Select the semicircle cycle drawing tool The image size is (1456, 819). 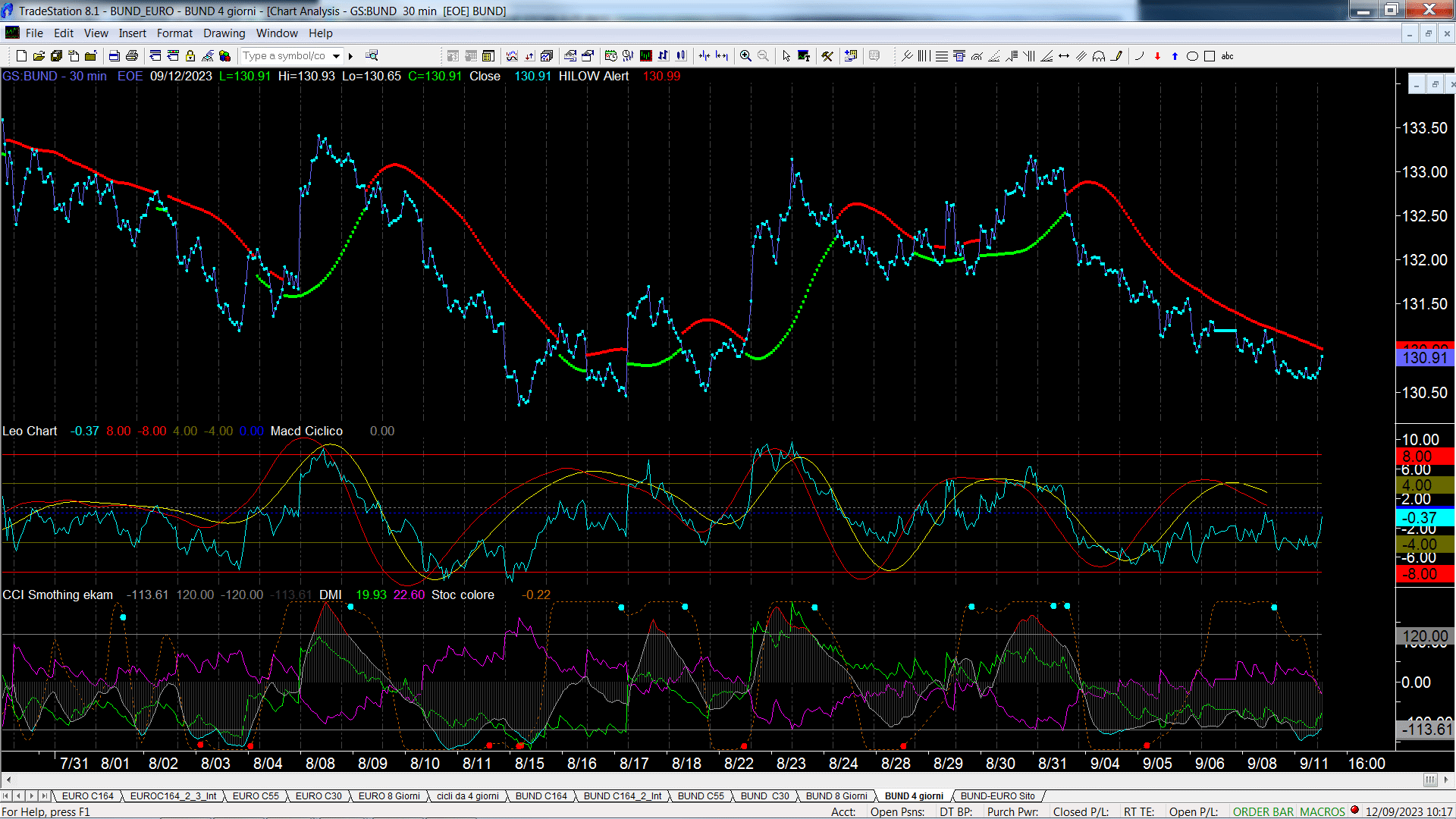click(1099, 55)
